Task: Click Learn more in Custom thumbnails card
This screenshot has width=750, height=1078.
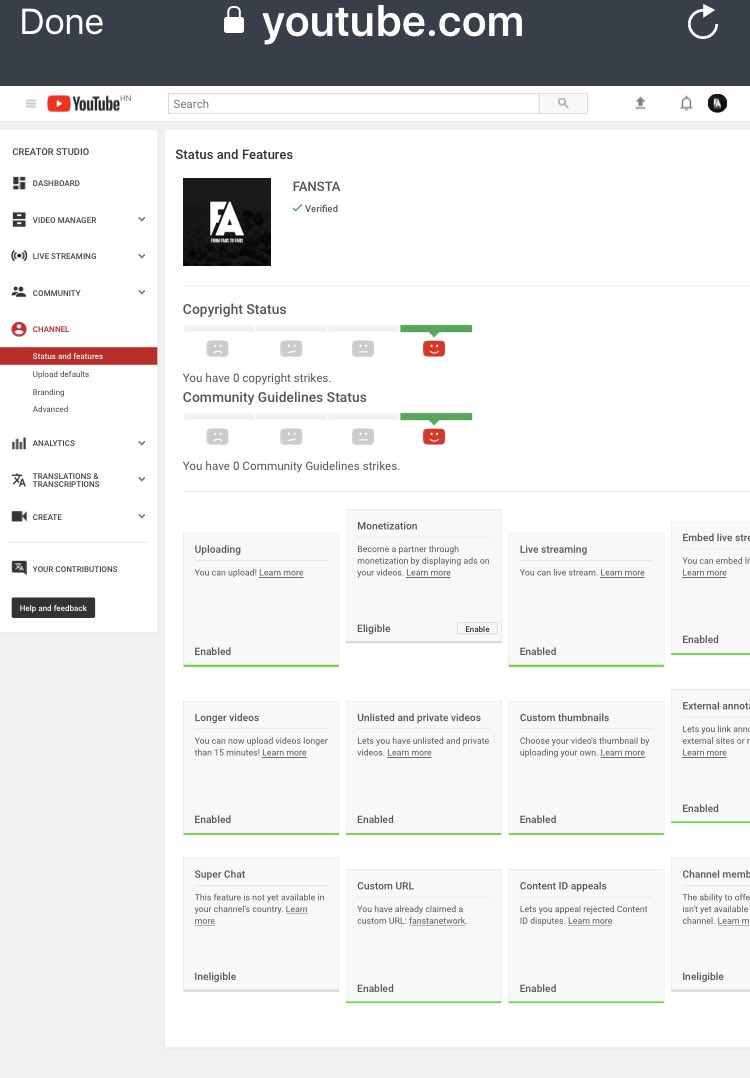Action: (623, 753)
